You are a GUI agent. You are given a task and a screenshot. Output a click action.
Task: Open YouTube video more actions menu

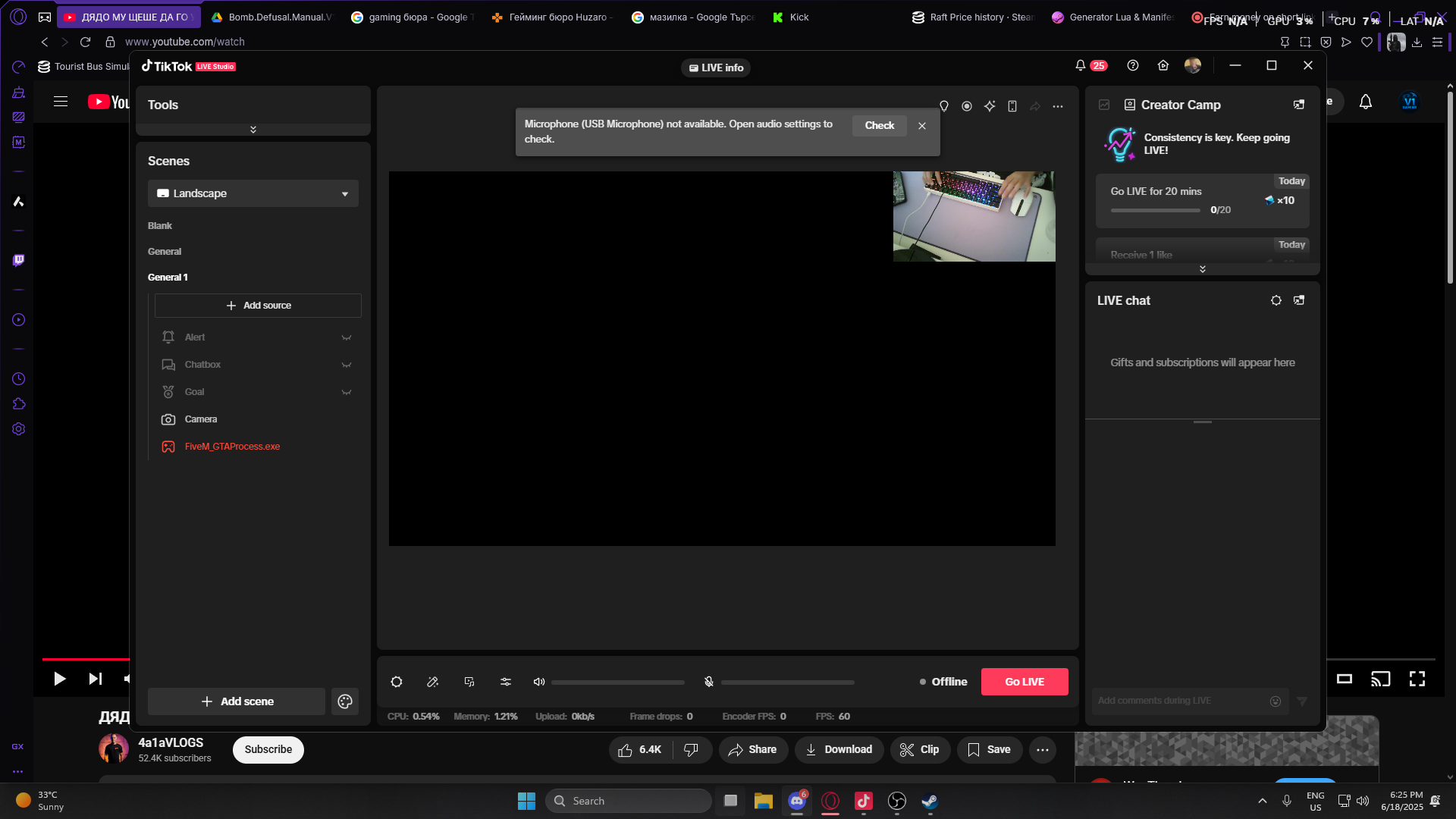click(x=1043, y=750)
